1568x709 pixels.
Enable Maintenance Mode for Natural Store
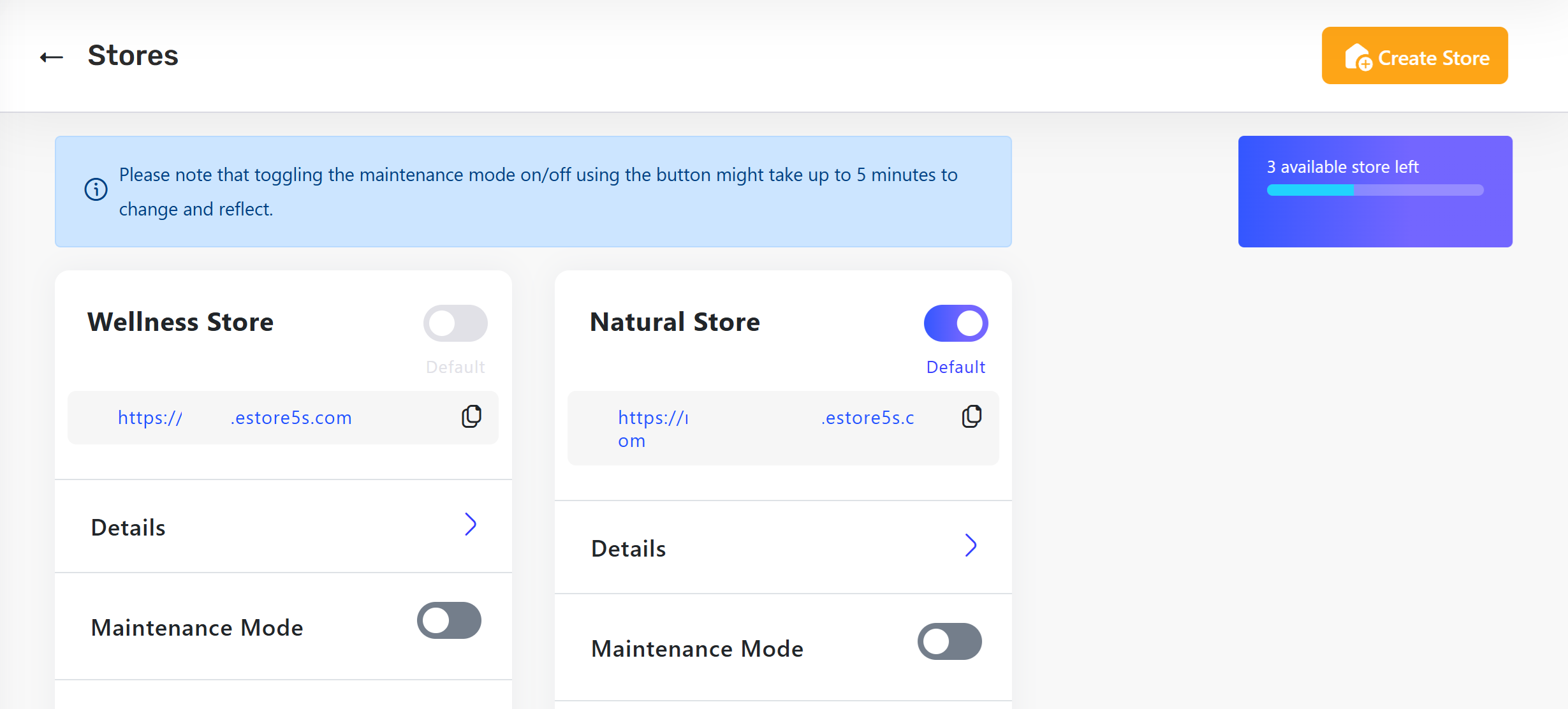click(949, 641)
